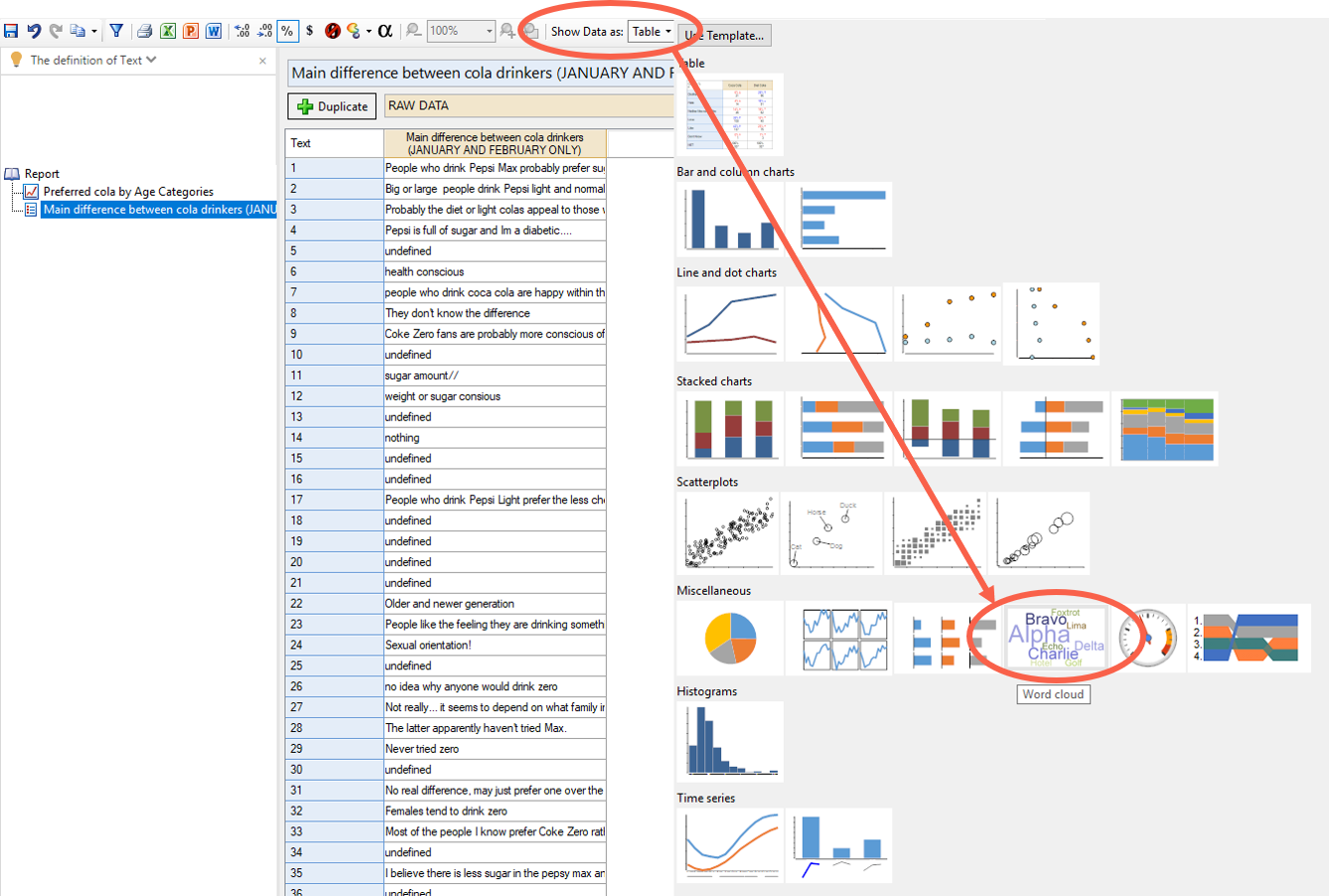
Task: Select the dense scatterplot thumbnail
Action: coord(728,533)
